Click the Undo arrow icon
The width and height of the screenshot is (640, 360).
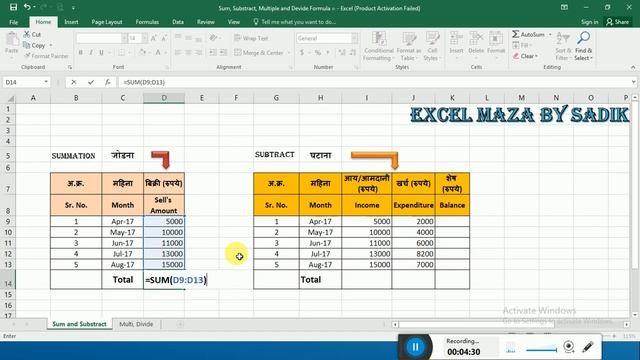pyautogui.click(x=27, y=7)
